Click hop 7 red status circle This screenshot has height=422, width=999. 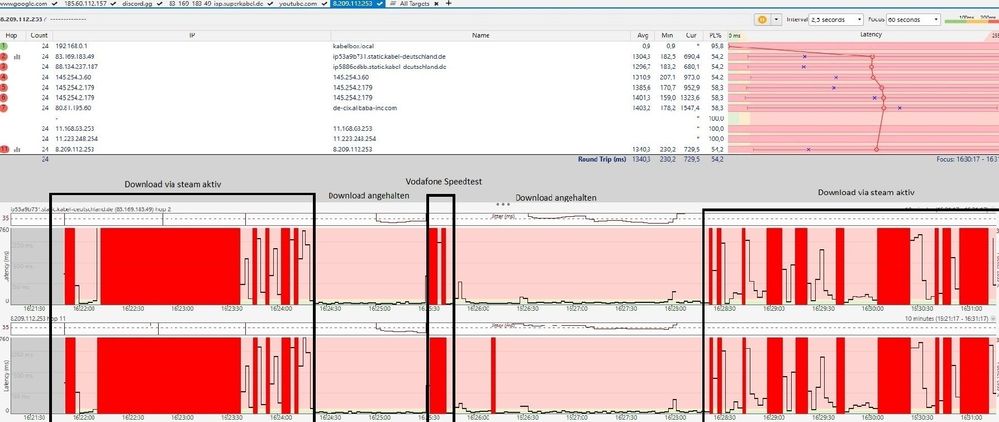click(4, 108)
